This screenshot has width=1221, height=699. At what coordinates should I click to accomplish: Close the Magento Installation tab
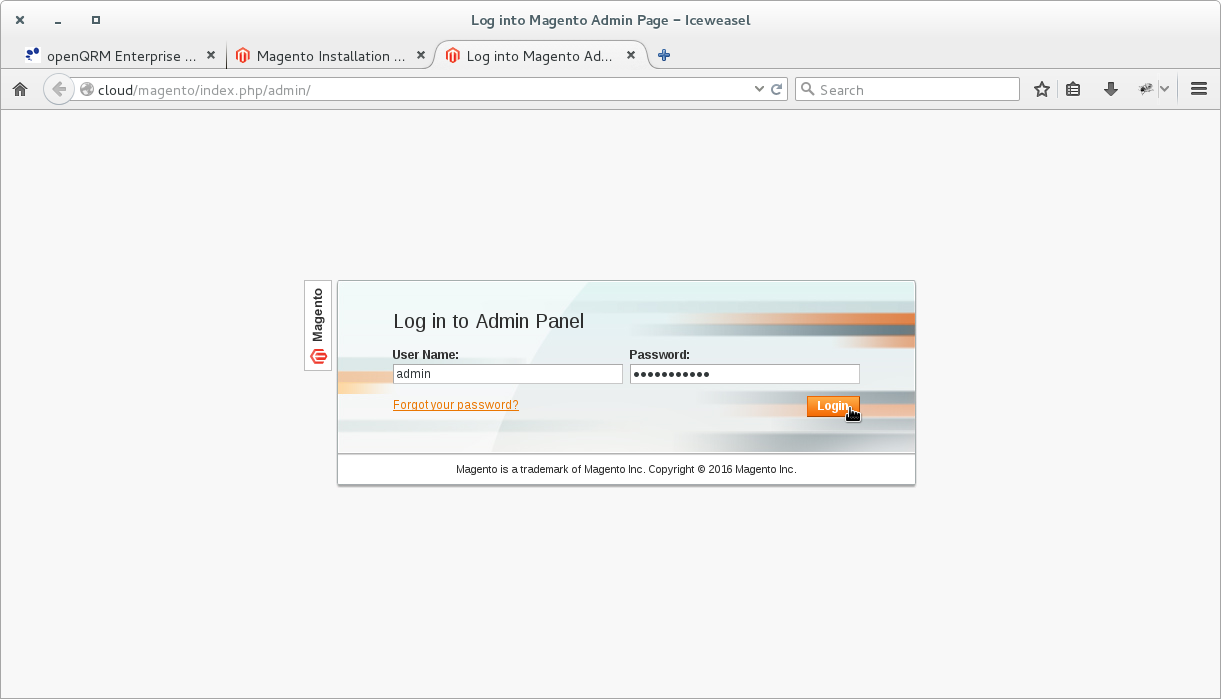421,56
